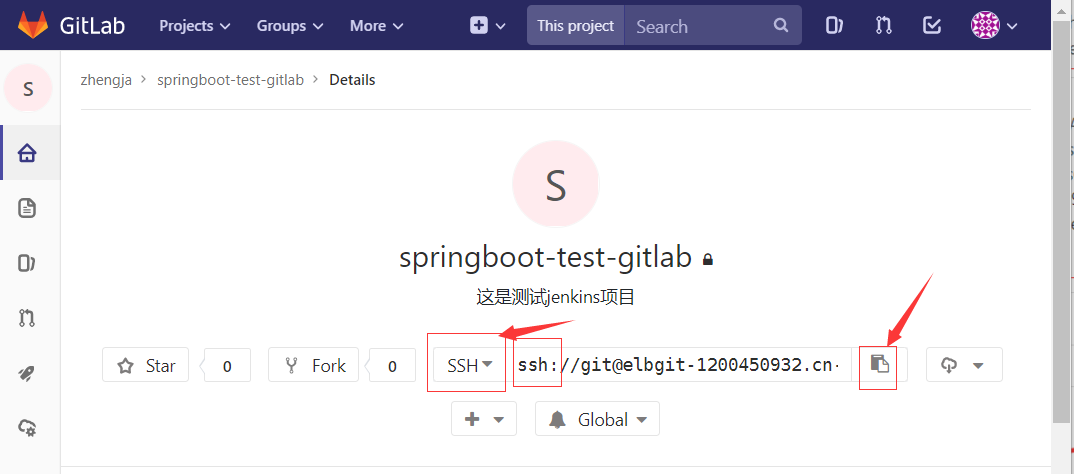
Task: Open Issues from the top bar
Action: 834,26
